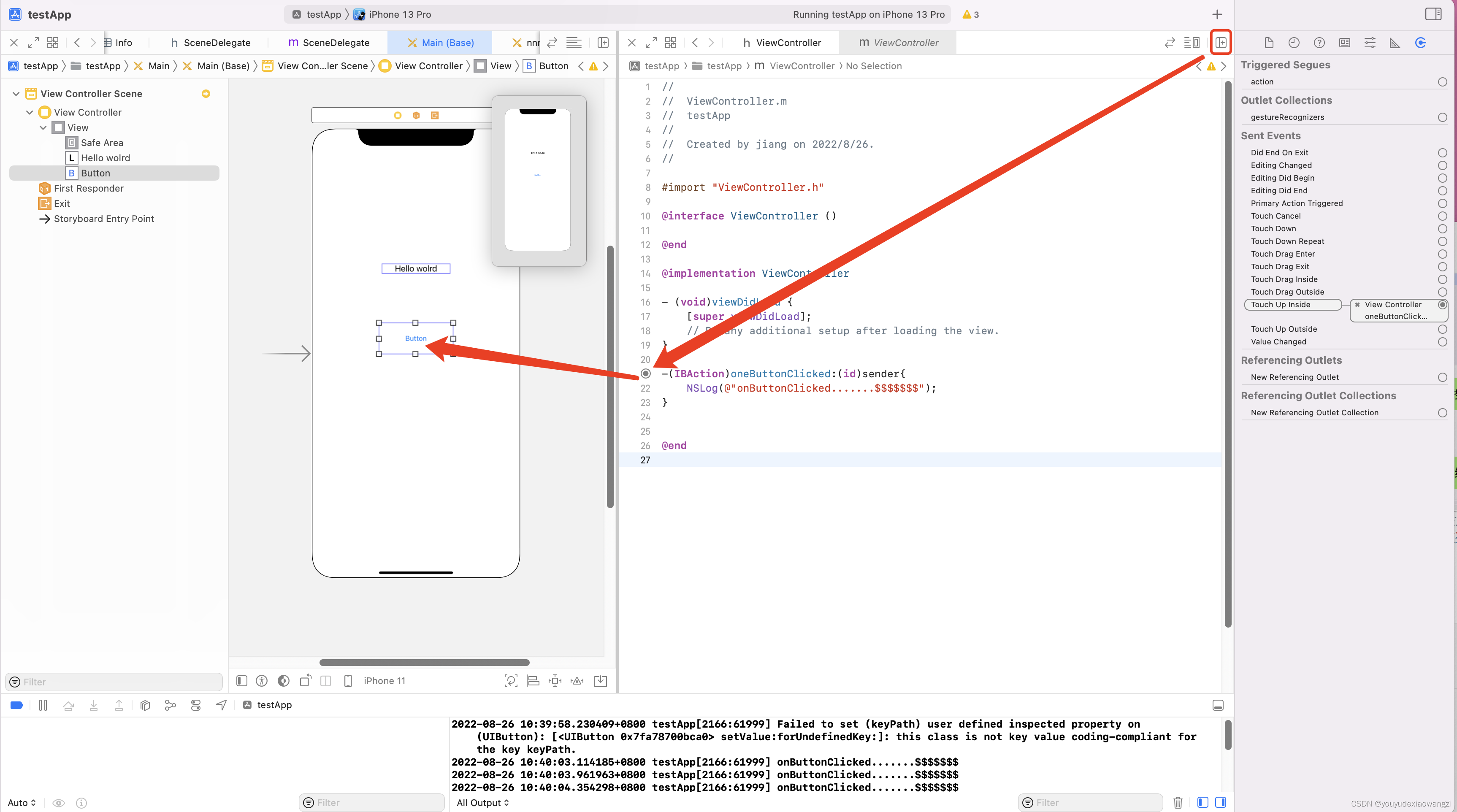Select Hello wolrd label in outline
Viewport: 1457px width, 812px height.
click(x=105, y=158)
